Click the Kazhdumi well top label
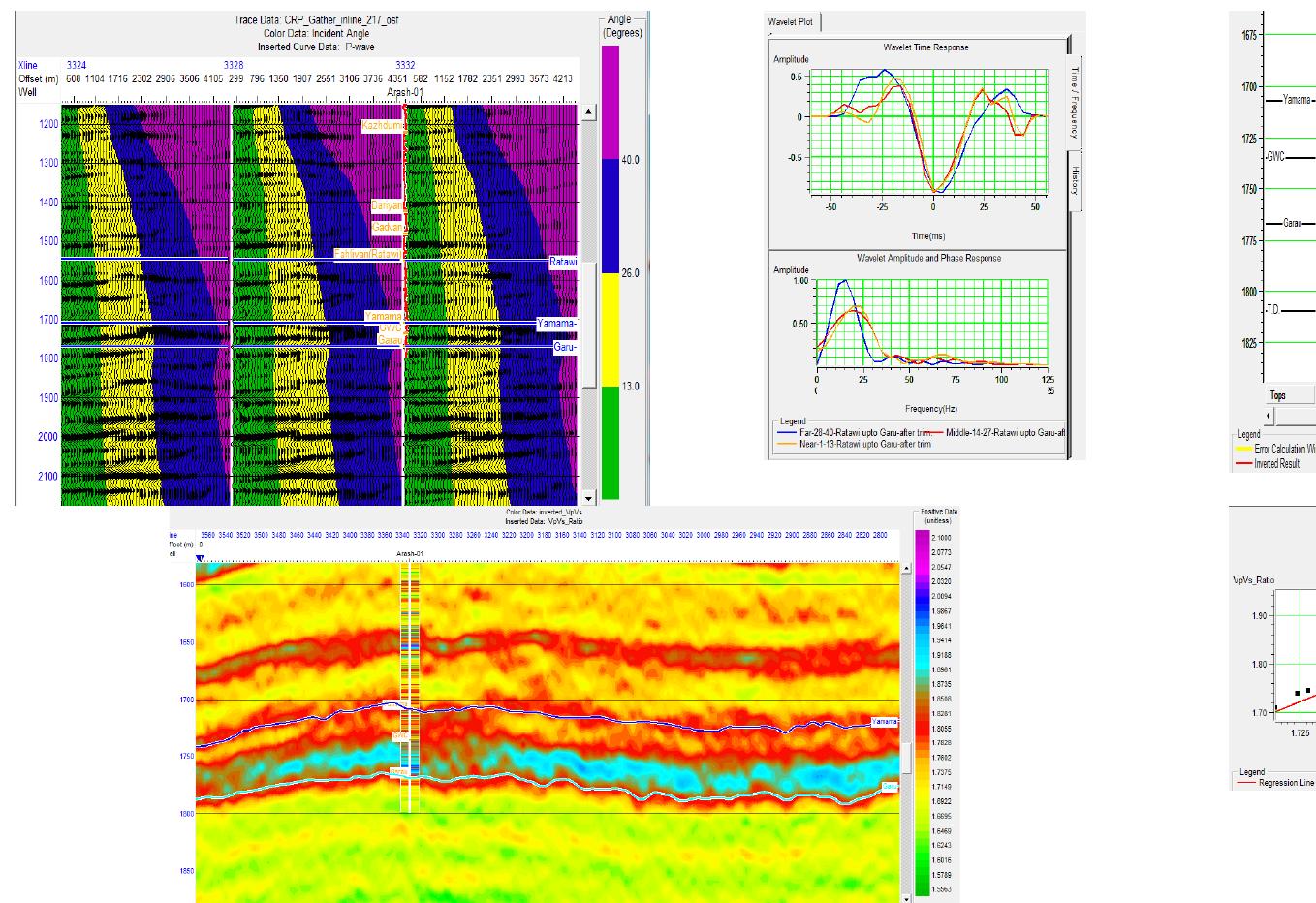Image resolution: width=1316 pixels, height=903 pixels. pyautogui.click(x=381, y=126)
